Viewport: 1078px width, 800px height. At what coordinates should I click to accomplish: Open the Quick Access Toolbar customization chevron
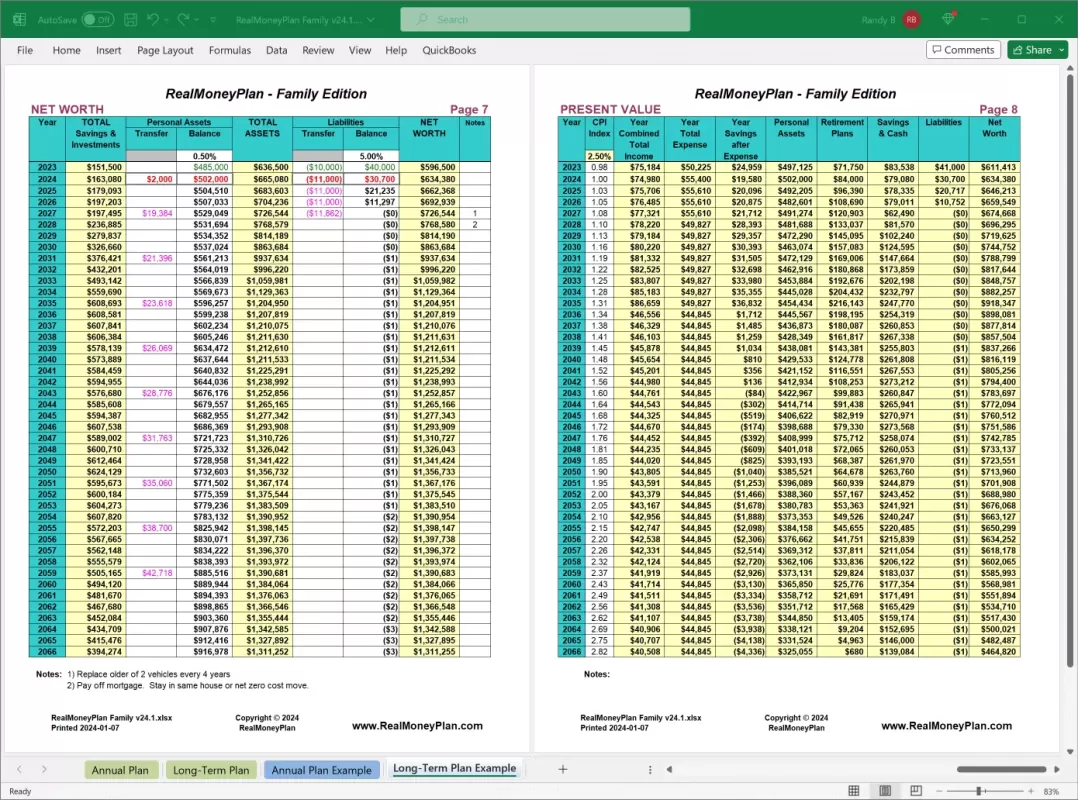pyautogui.click(x=211, y=19)
